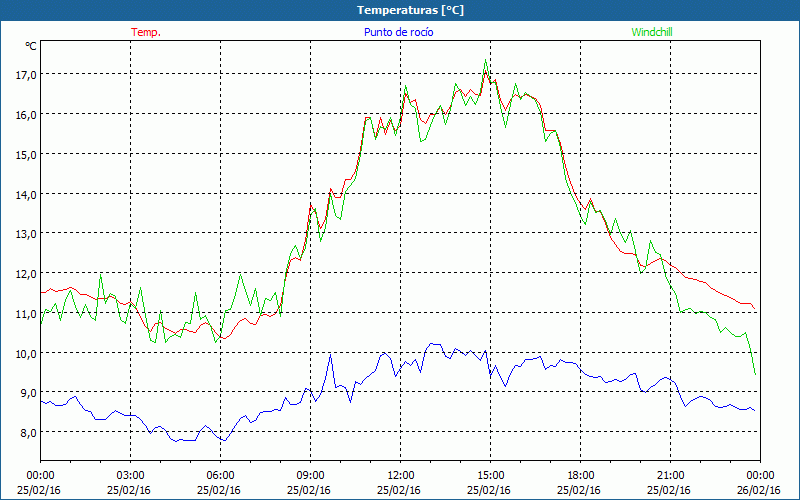Click the 26/02/16 date label
800x500 pixels.
click(760, 490)
